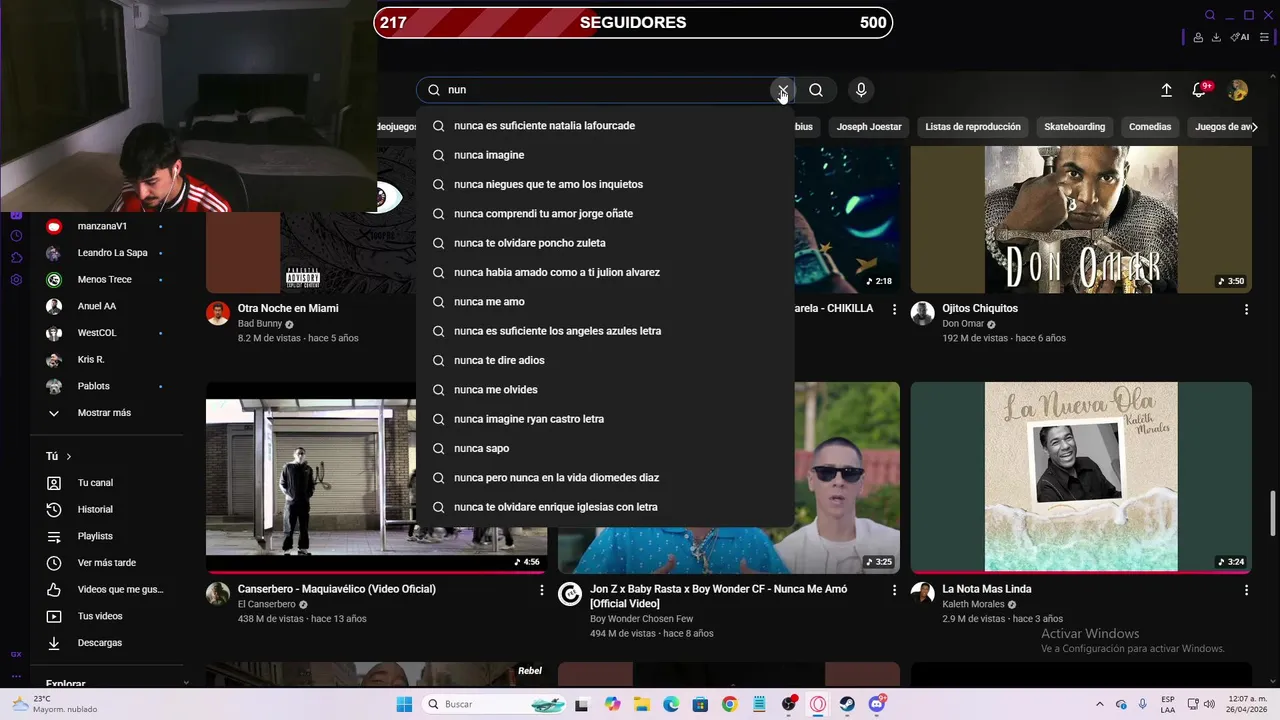Open the video title 'Otra Noche en Miami'
Image resolution: width=1280 pixels, height=720 pixels.
pyautogui.click(x=288, y=308)
